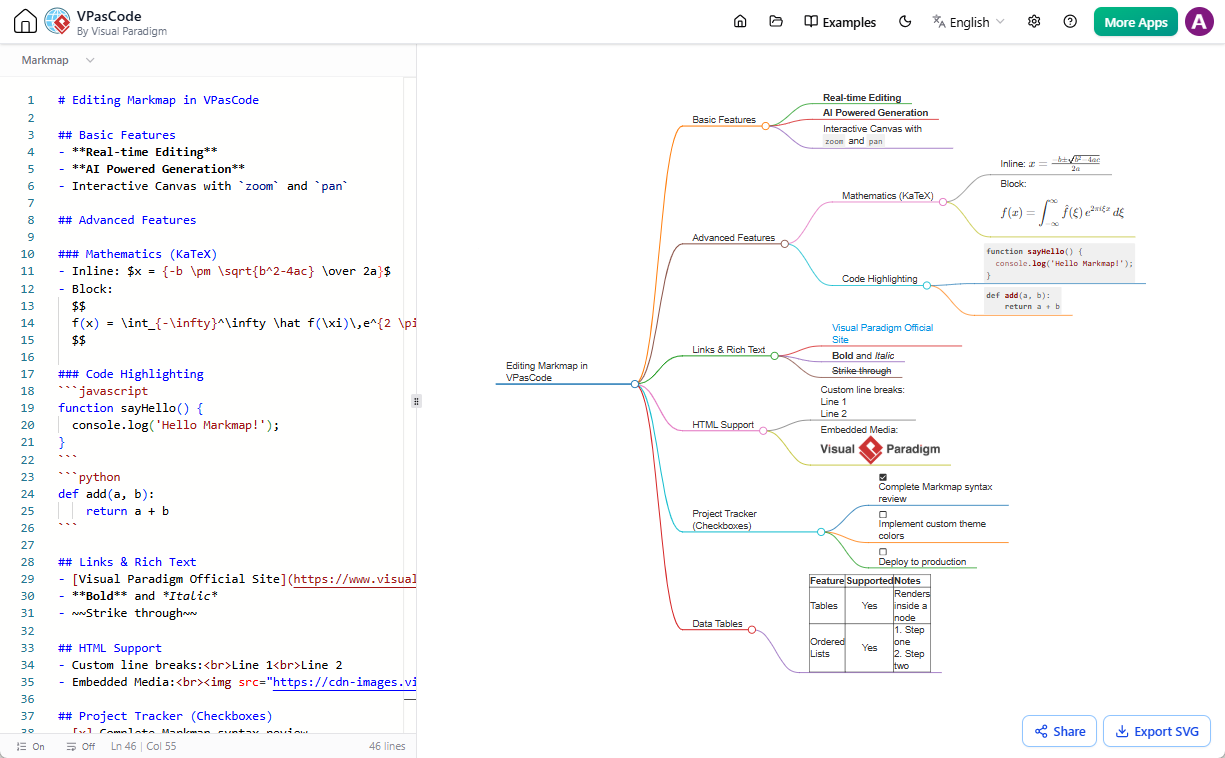The width and height of the screenshot is (1225, 758).
Task: Click the https://www.visual URL on editor line 29
Action: pyautogui.click(x=354, y=579)
